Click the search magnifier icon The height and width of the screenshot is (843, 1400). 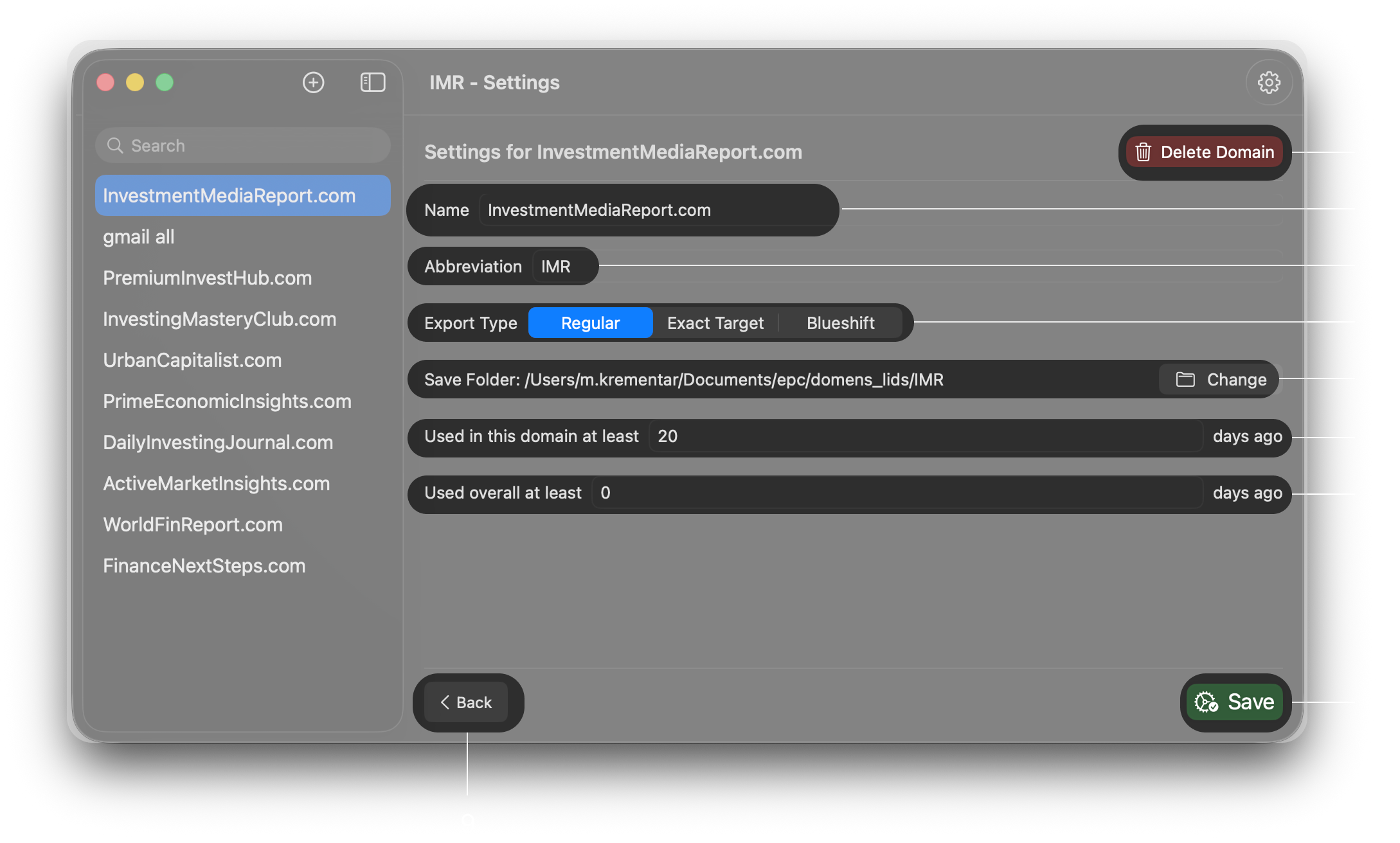coord(115,145)
